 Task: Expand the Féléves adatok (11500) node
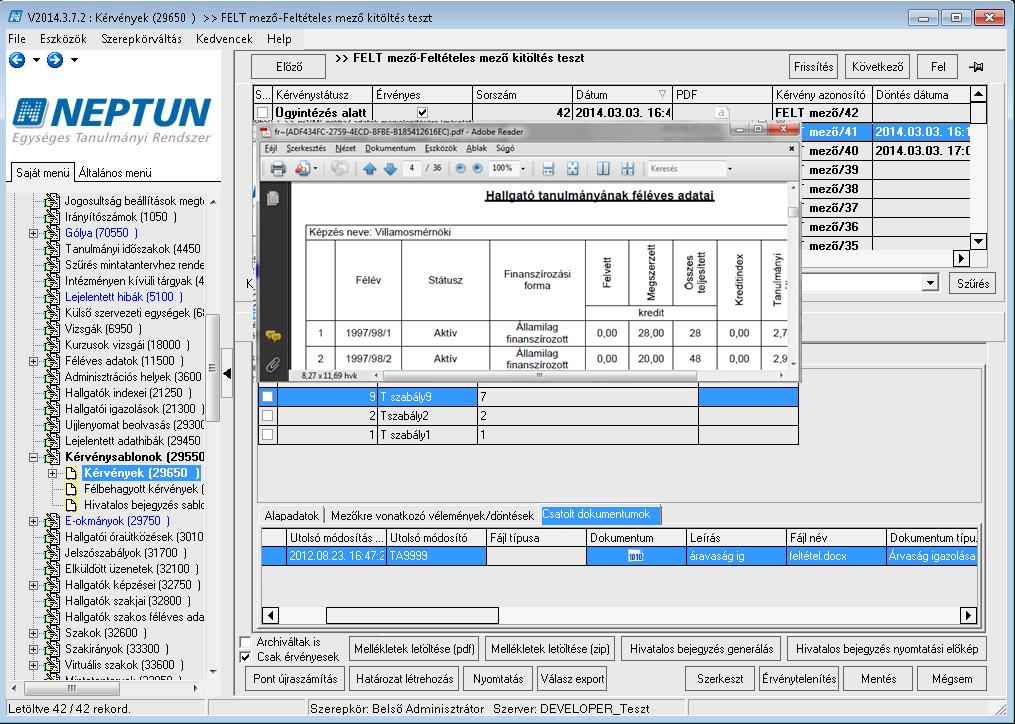pyautogui.click(x=34, y=361)
